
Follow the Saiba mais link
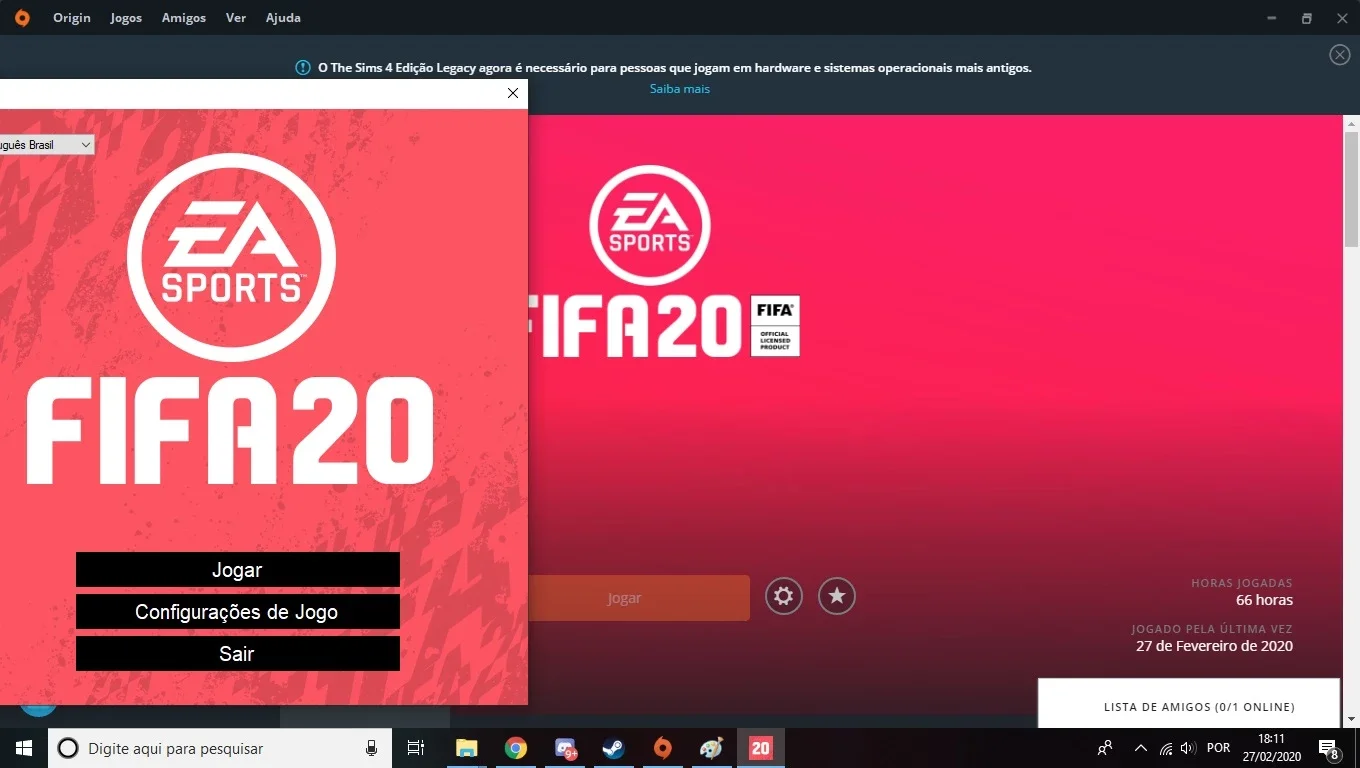coord(680,89)
